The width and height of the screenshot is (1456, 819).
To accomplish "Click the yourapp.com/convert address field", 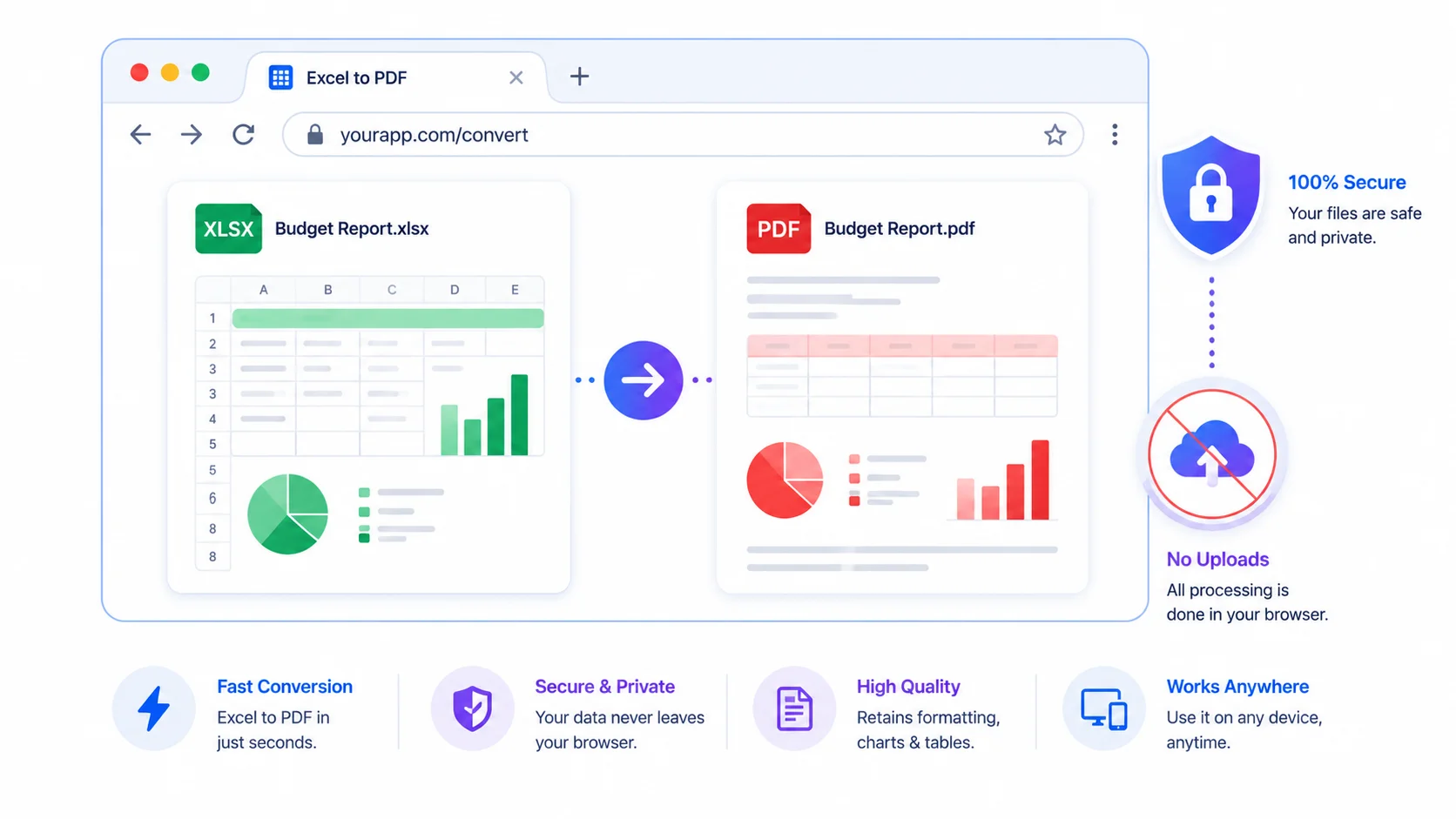I will coord(683,135).
